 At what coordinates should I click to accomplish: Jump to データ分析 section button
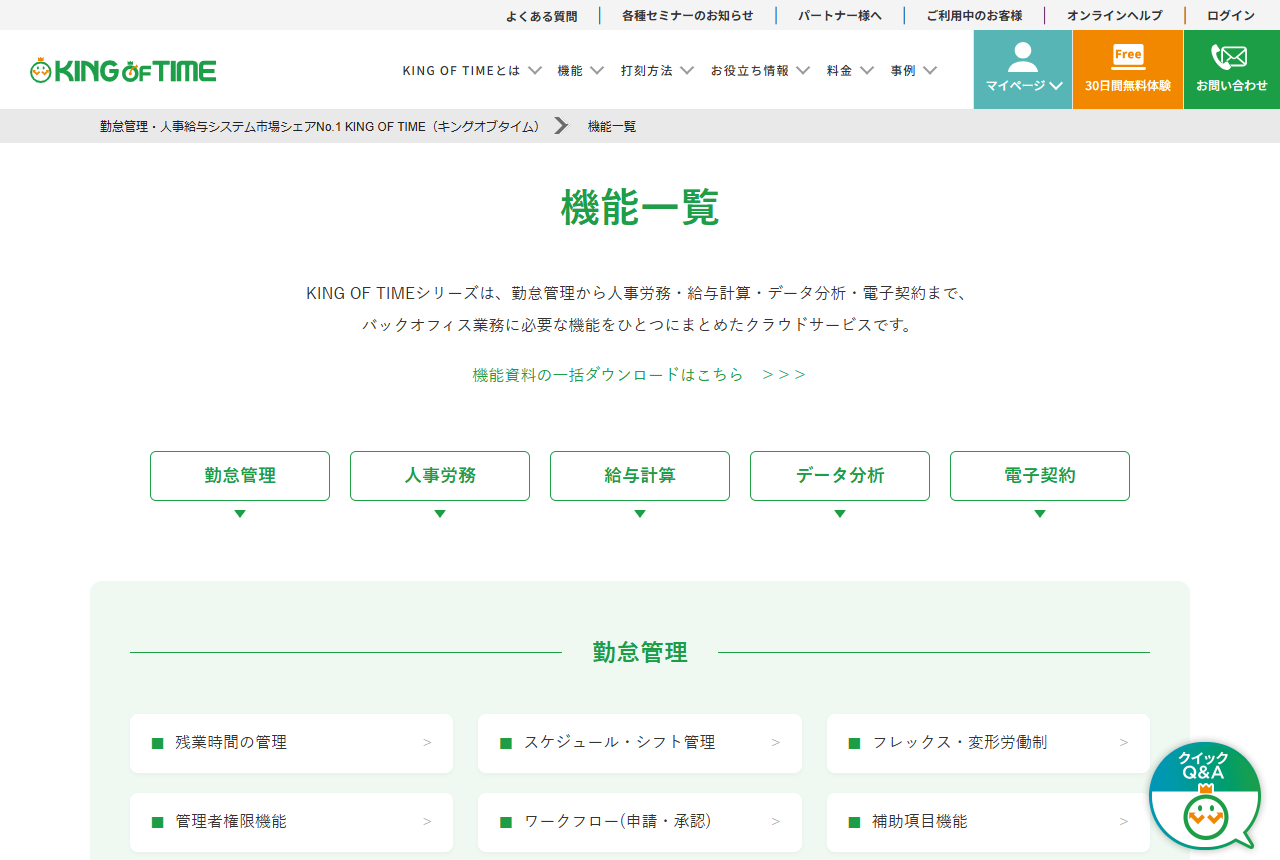[x=840, y=476]
